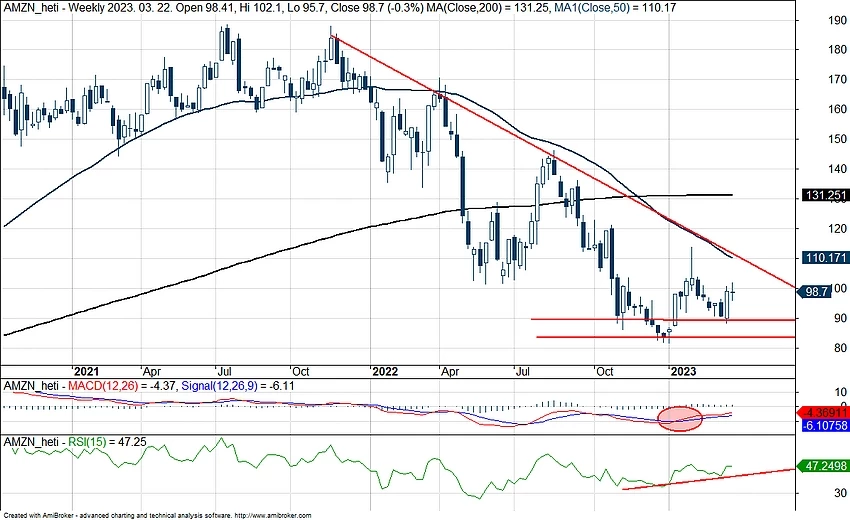Click the 110.171 MA50 price label

point(825,258)
